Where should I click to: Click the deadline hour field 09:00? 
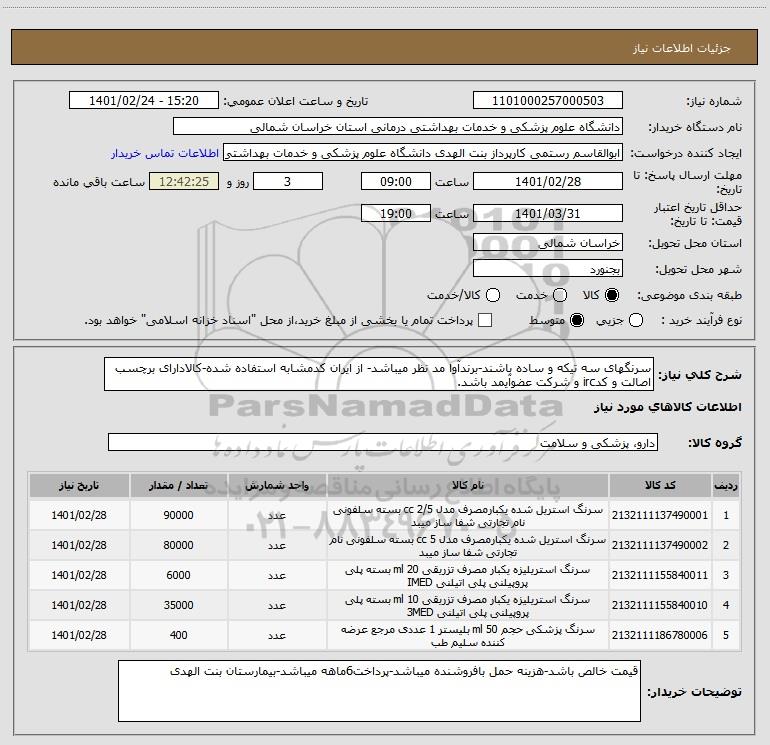[x=396, y=181]
